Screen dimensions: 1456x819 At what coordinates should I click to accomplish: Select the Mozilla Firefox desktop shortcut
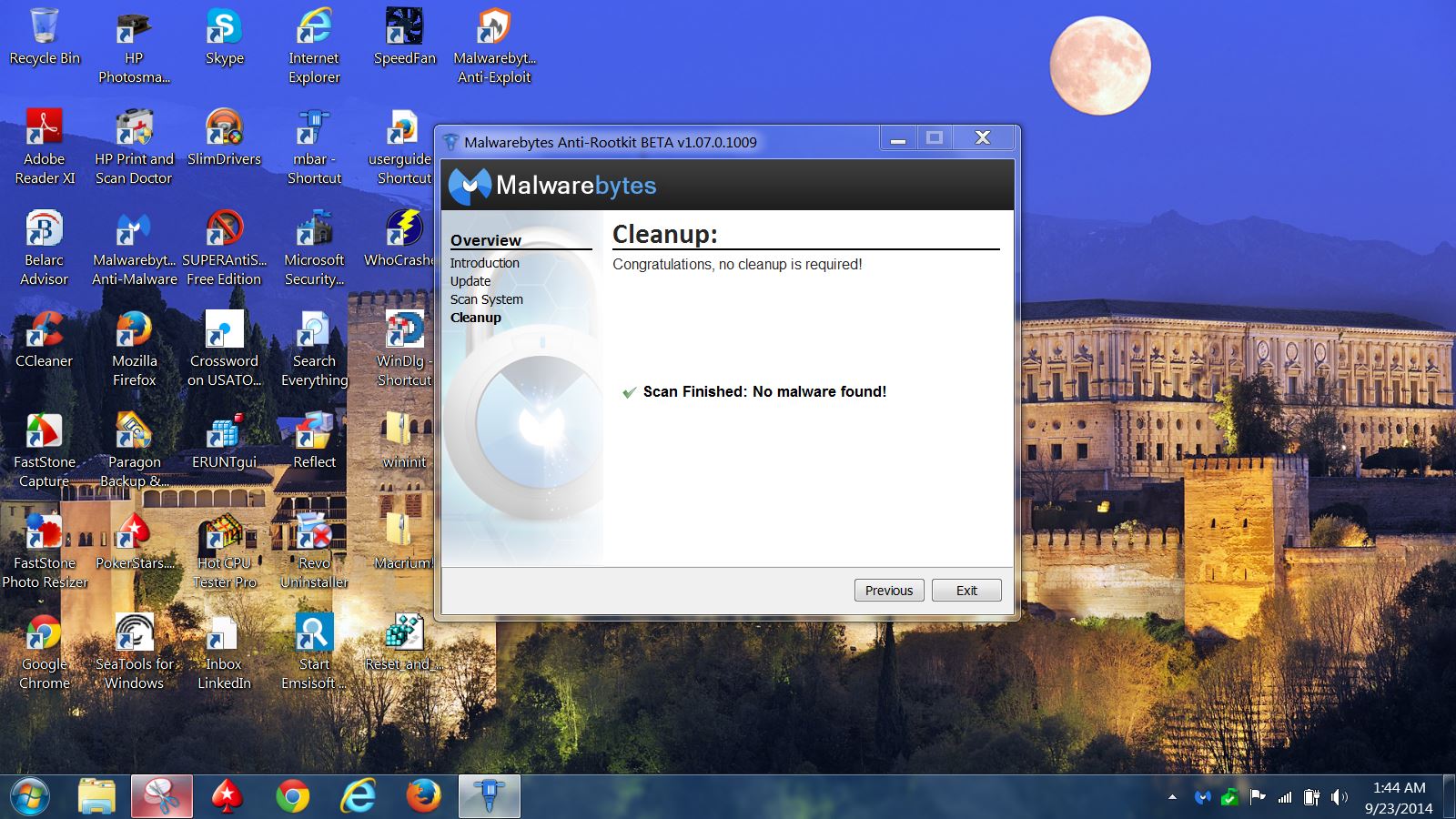[134, 350]
